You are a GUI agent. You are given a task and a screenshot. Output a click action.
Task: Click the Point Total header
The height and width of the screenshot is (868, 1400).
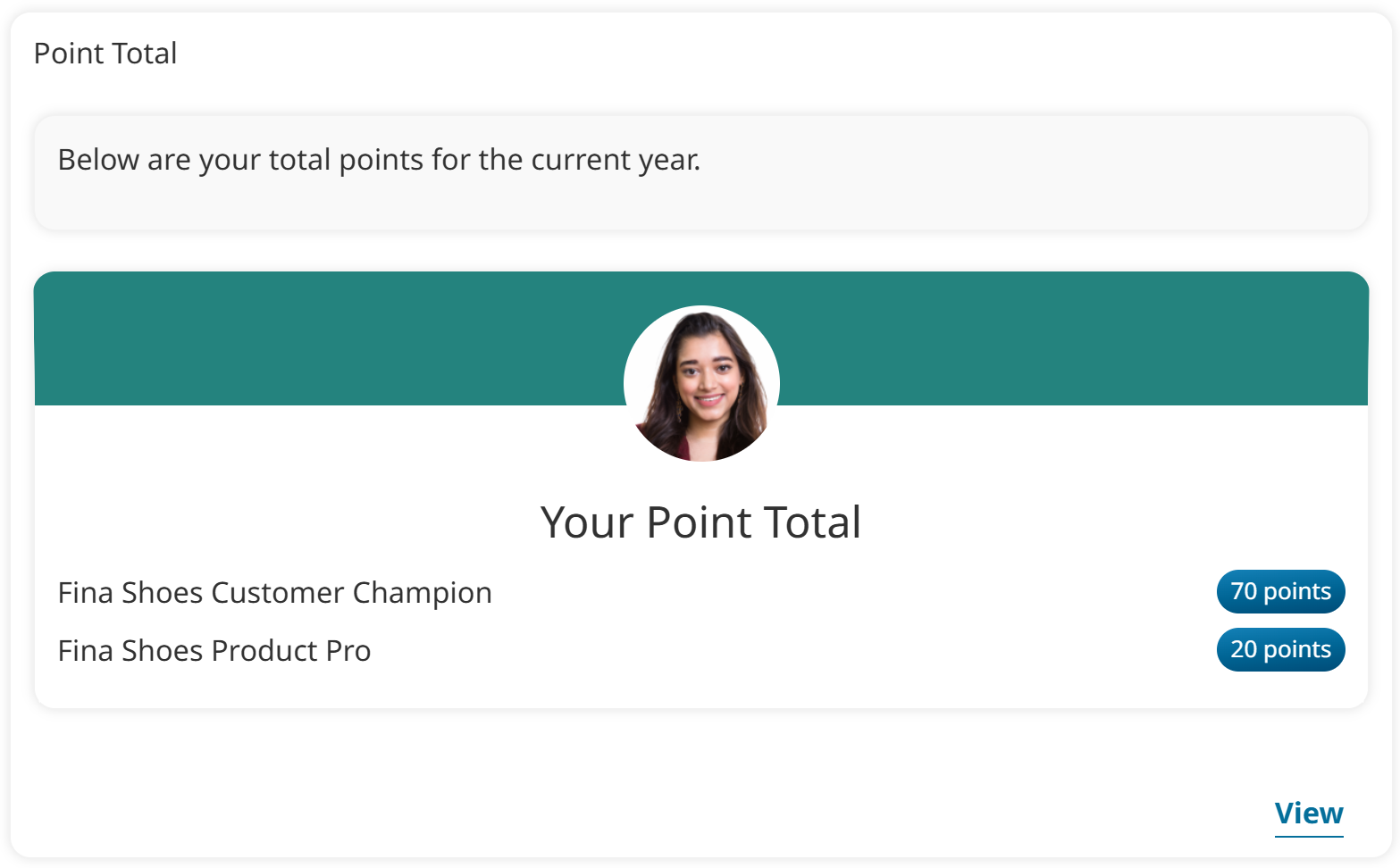pyautogui.click(x=105, y=54)
